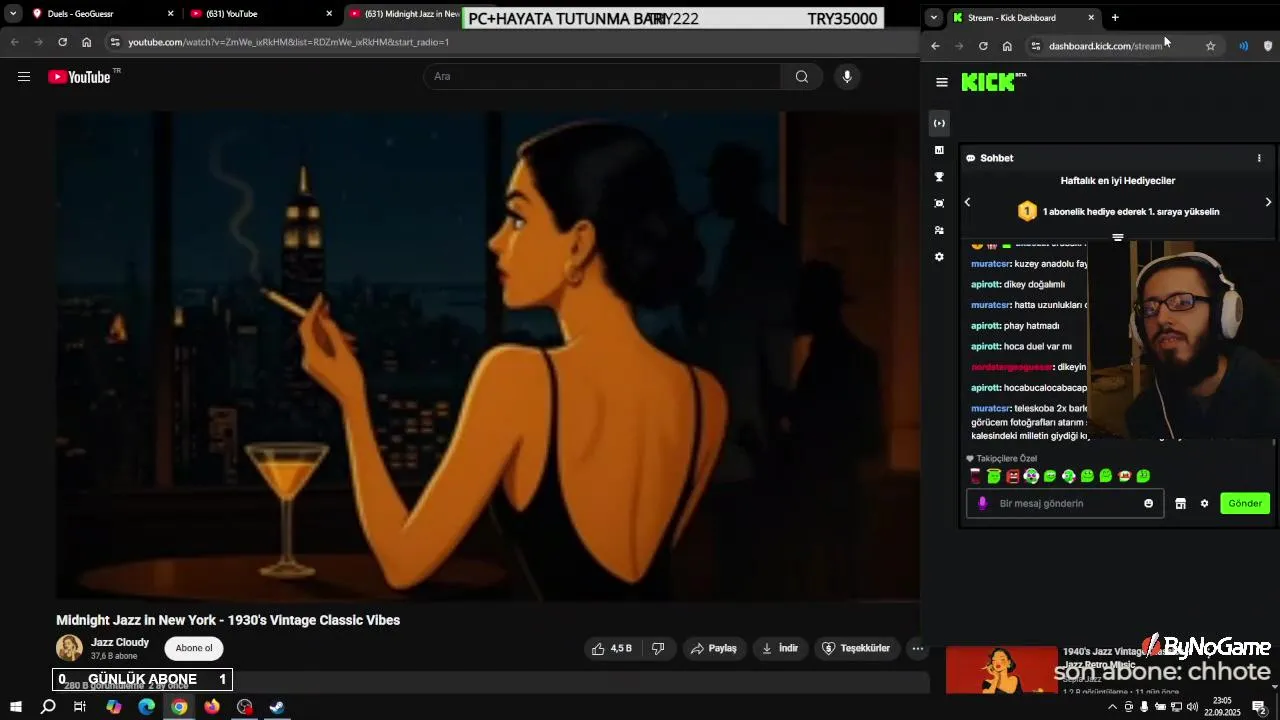Viewport: 1280px width, 720px height.
Task: Open Windows taskbar search
Action: 48,707
